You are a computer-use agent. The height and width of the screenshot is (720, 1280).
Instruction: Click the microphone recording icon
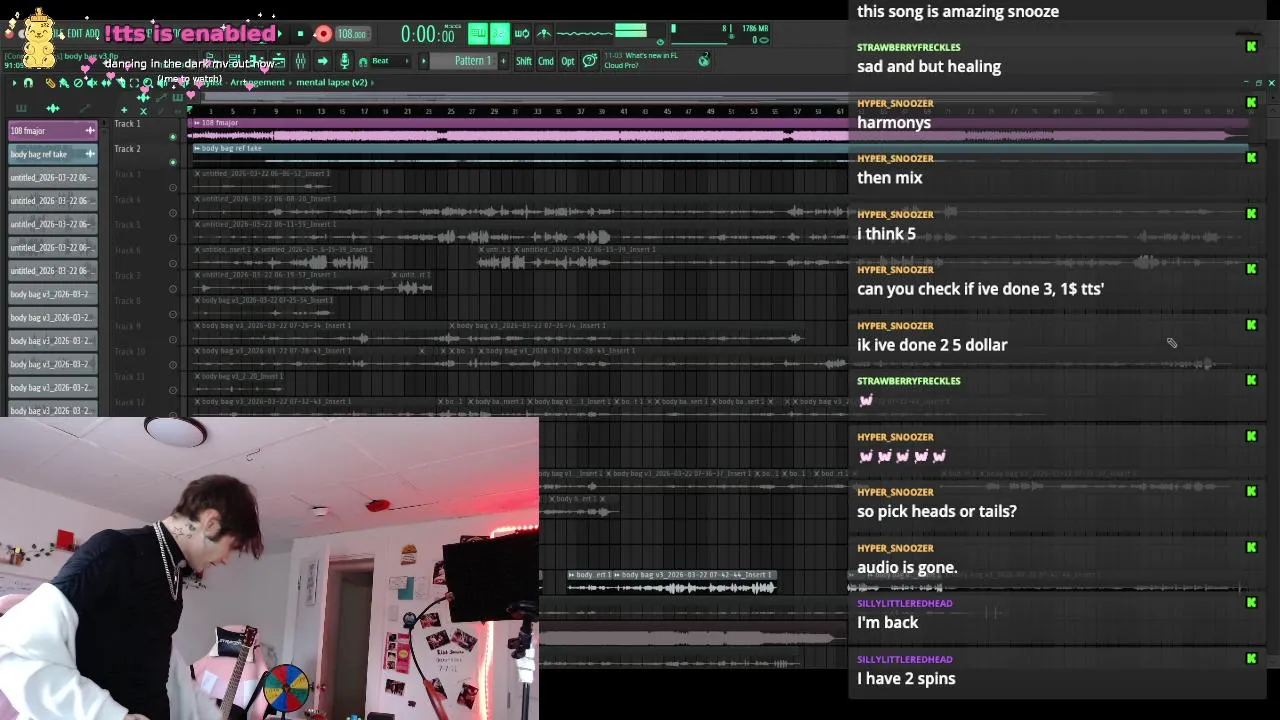[x=343, y=61]
